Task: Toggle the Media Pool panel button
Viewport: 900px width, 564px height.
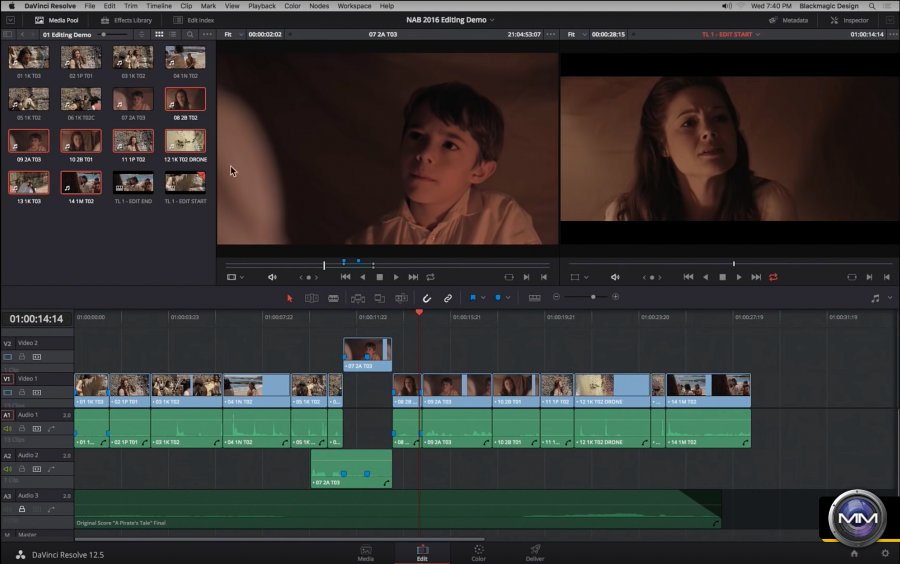Action: pyautogui.click(x=56, y=20)
